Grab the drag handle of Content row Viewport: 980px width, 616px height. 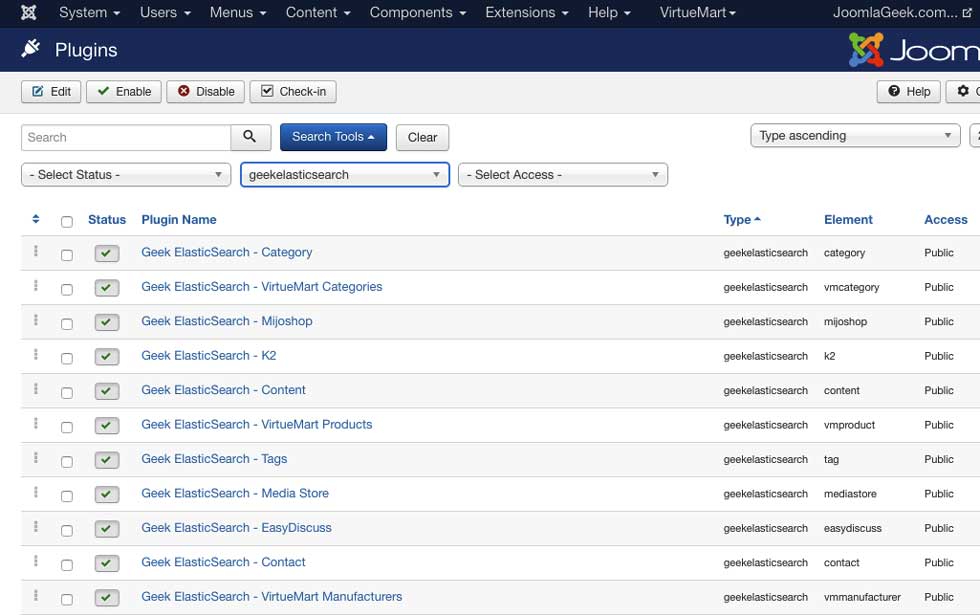[x=36, y=389]
